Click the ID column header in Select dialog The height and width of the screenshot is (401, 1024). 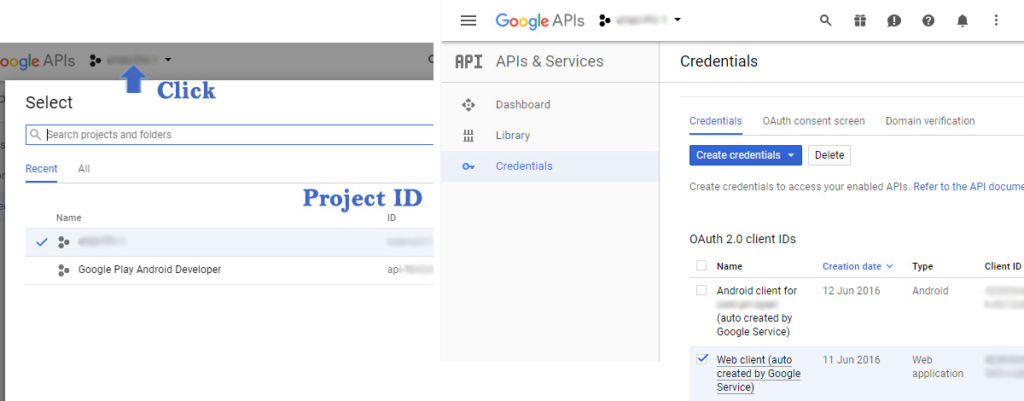coord(391,218)
